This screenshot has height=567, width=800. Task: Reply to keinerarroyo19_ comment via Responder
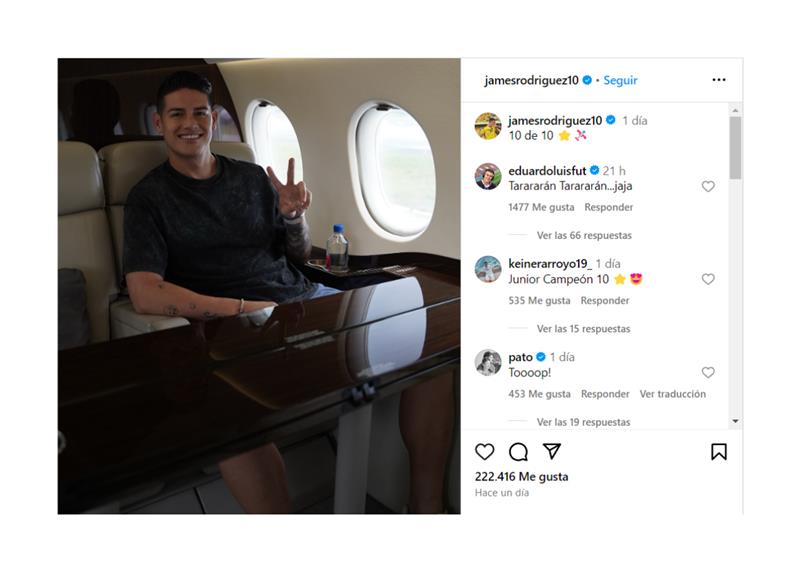coord(605,301)
